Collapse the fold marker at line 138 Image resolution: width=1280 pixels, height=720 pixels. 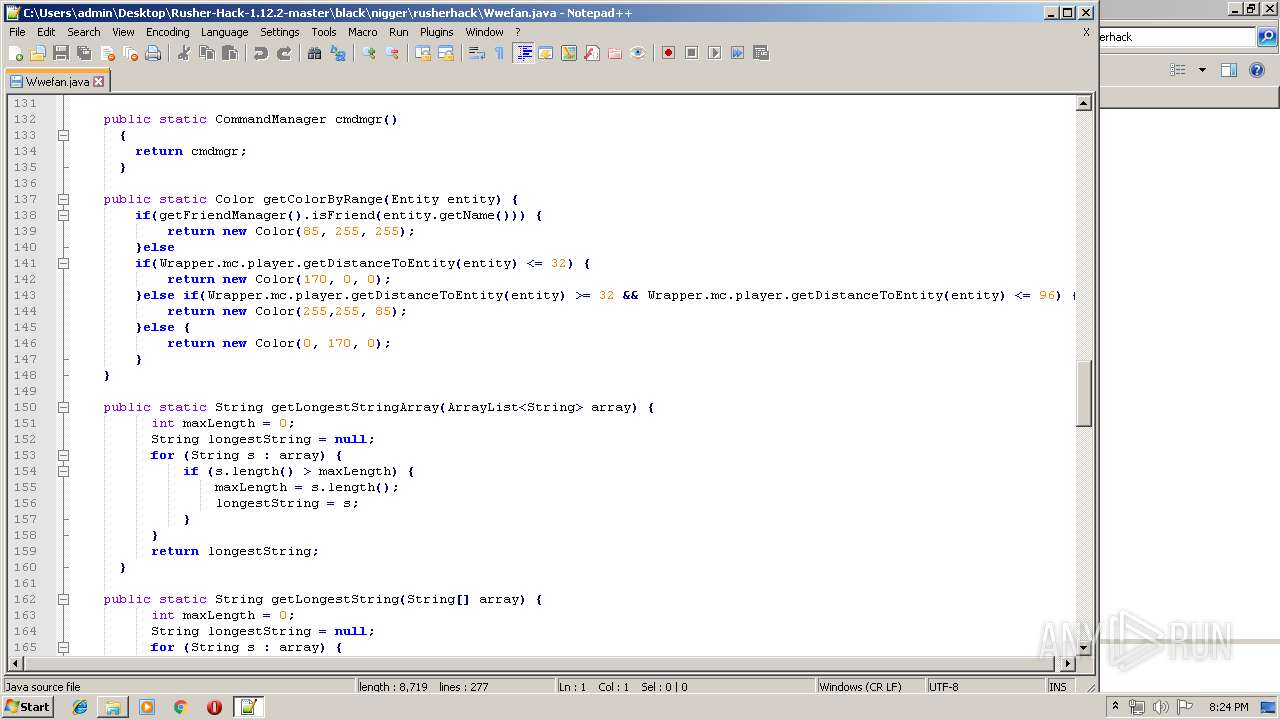tap(63, 215)
